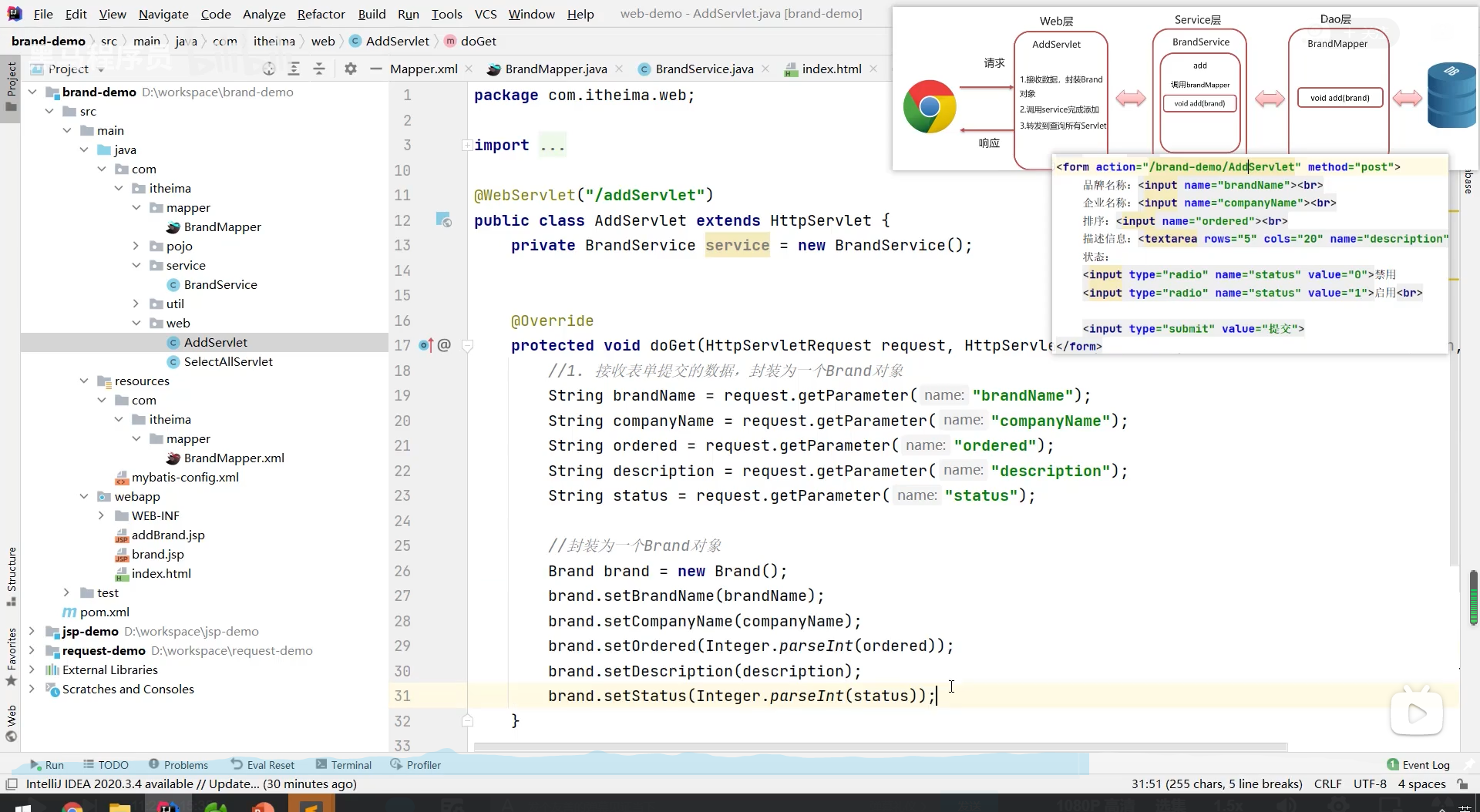Screen dimensions: 1480x812
Task: Click the video play button overlay
Action: pos(1416,713)
